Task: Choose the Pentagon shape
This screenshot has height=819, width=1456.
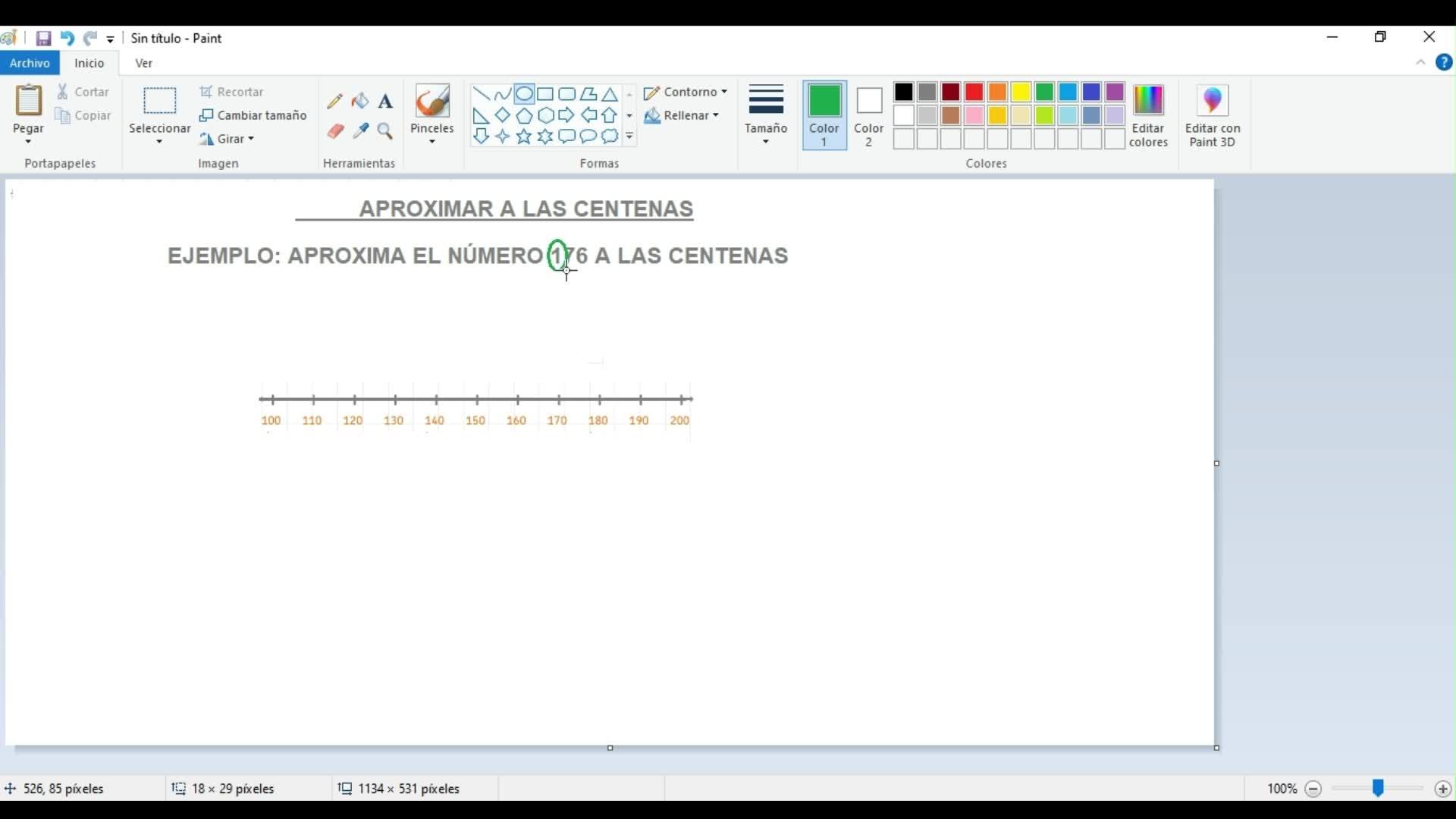Action: pos(524,115)
